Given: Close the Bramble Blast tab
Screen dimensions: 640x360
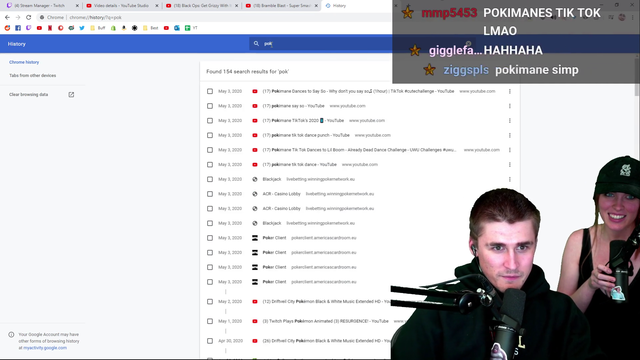Looking at the screenshot, I should click(316, 6).
